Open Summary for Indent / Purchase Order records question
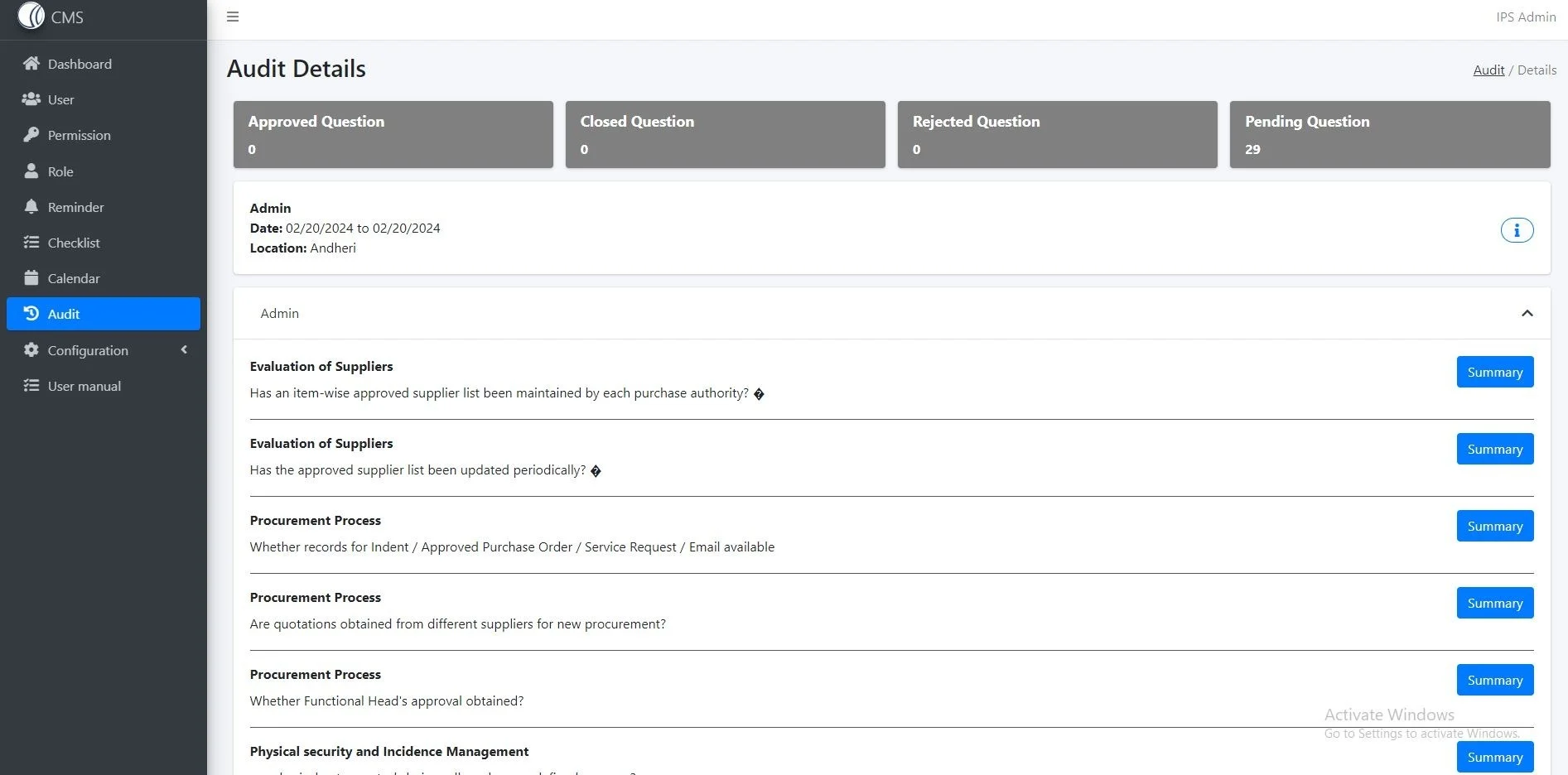1568x775 pixels. (1494, 526)
